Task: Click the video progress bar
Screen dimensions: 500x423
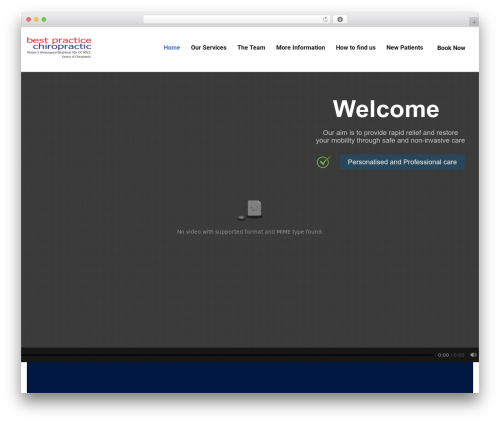Action: click(x=228, y=355)
